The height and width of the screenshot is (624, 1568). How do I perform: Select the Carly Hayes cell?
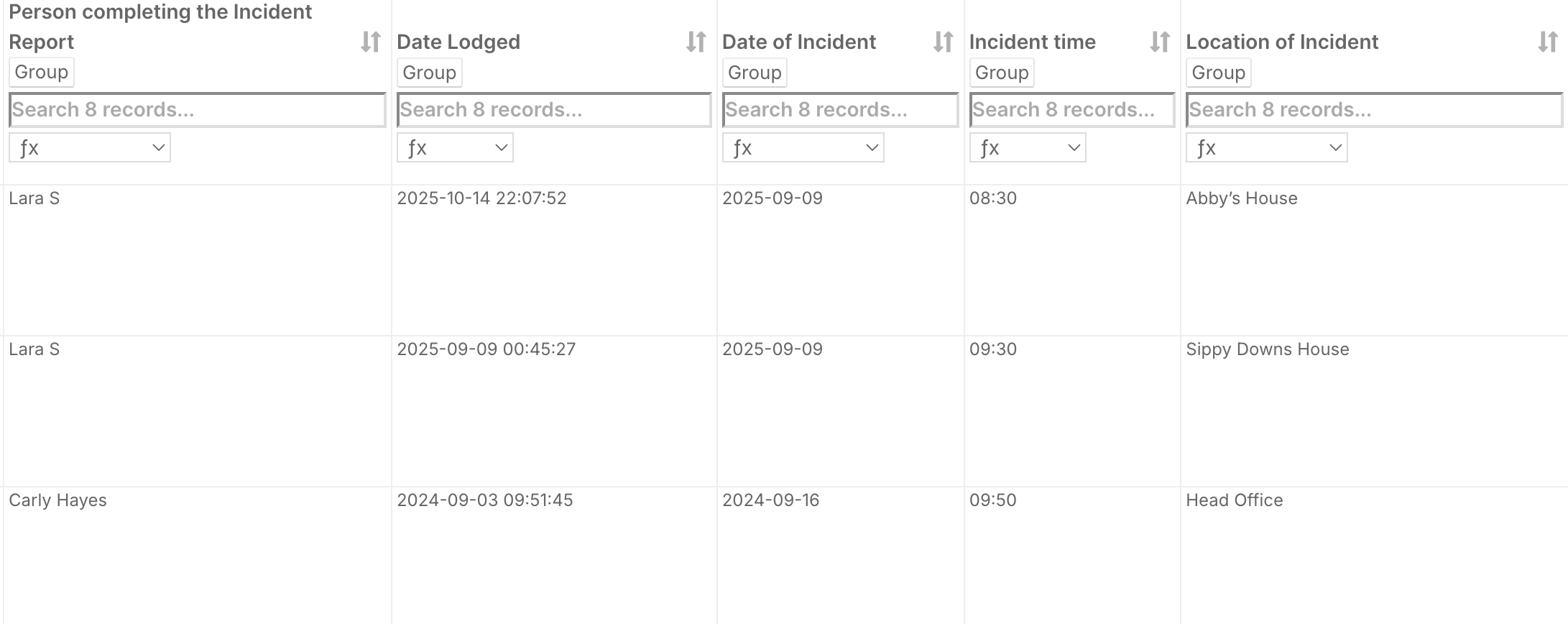(x=58, y=500)
